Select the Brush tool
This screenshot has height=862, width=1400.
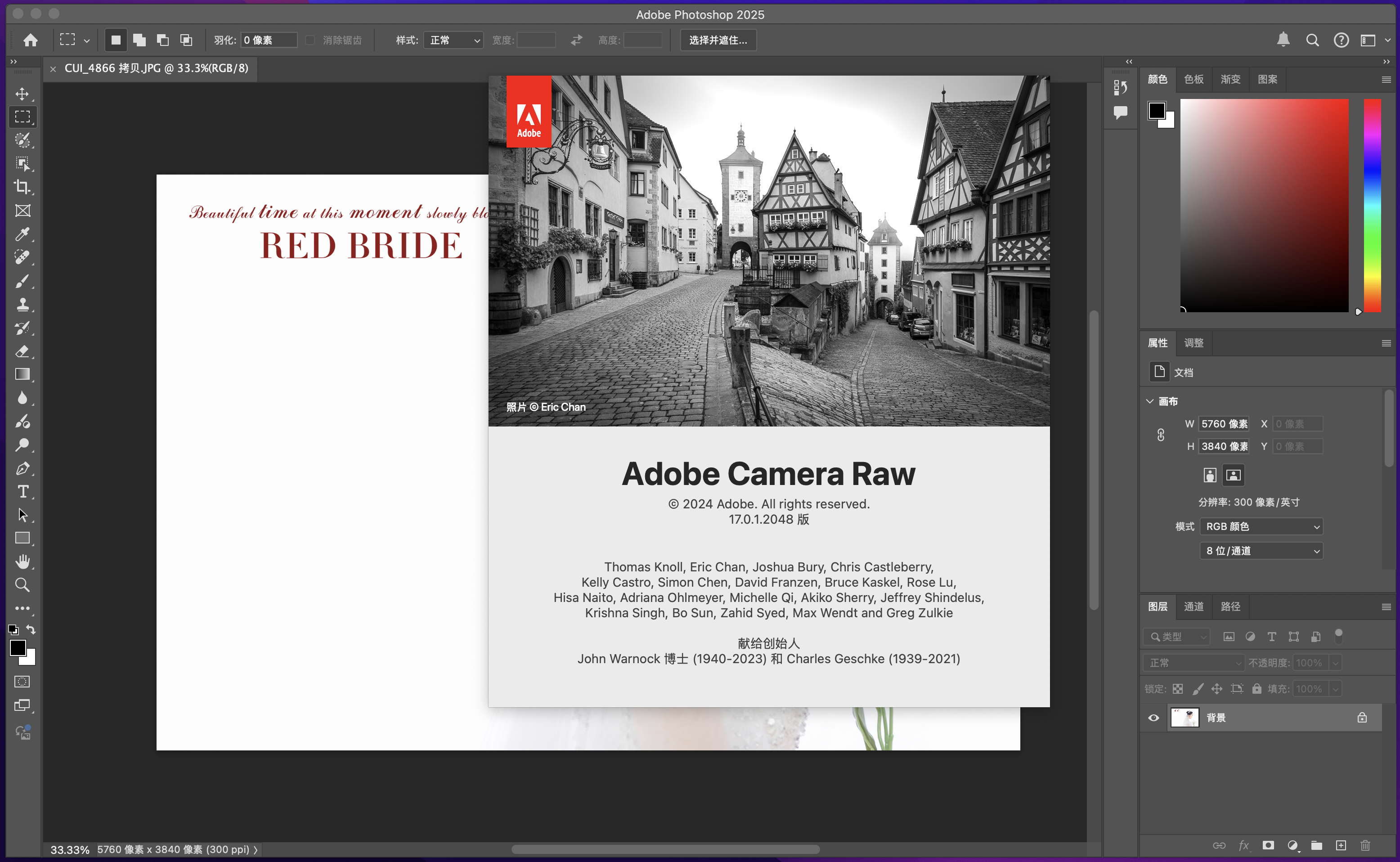(x=22, y=281)
